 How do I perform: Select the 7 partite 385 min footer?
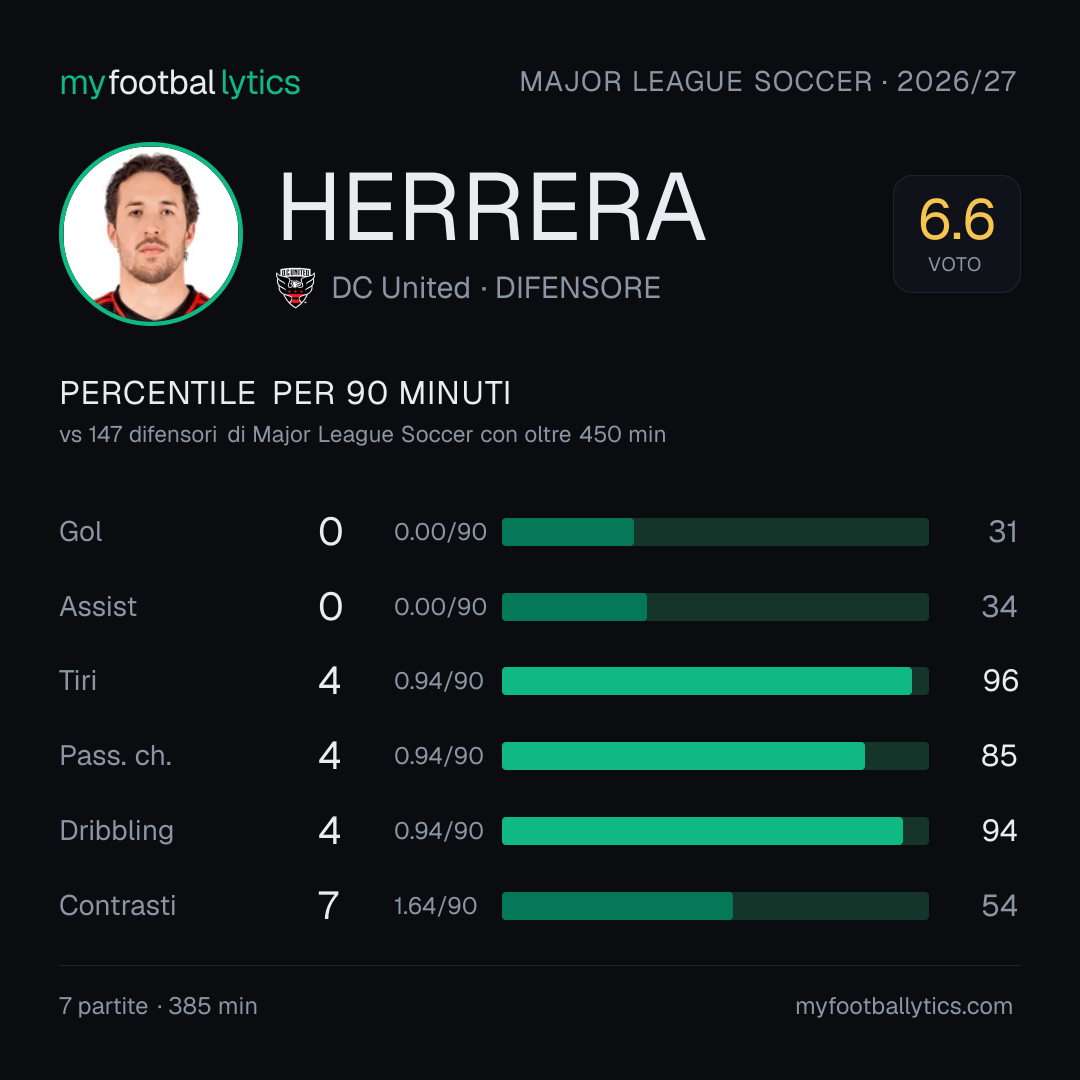point(158,1006)
